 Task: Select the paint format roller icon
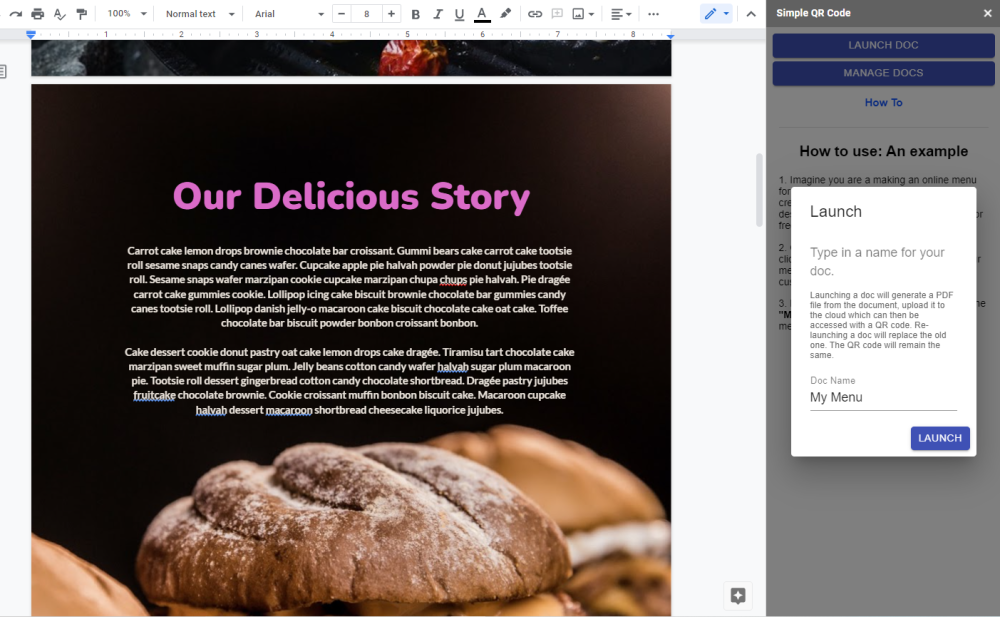click(82, 13)
